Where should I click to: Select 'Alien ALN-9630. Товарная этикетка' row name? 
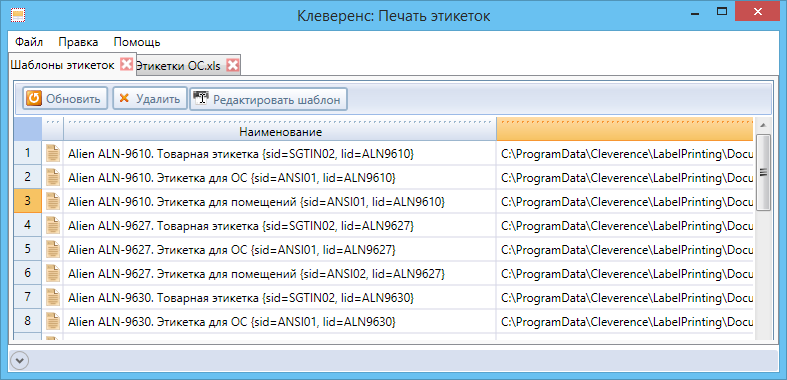tap(241, 298)
